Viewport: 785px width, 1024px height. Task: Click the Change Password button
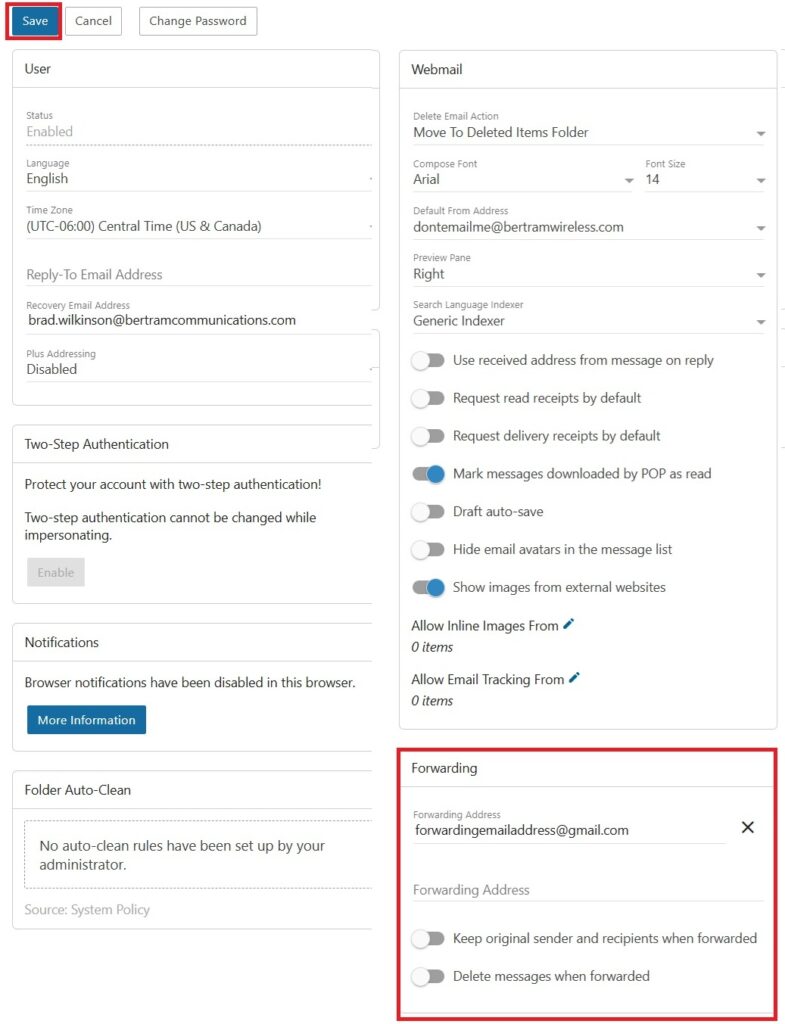[x=198, y=21]
